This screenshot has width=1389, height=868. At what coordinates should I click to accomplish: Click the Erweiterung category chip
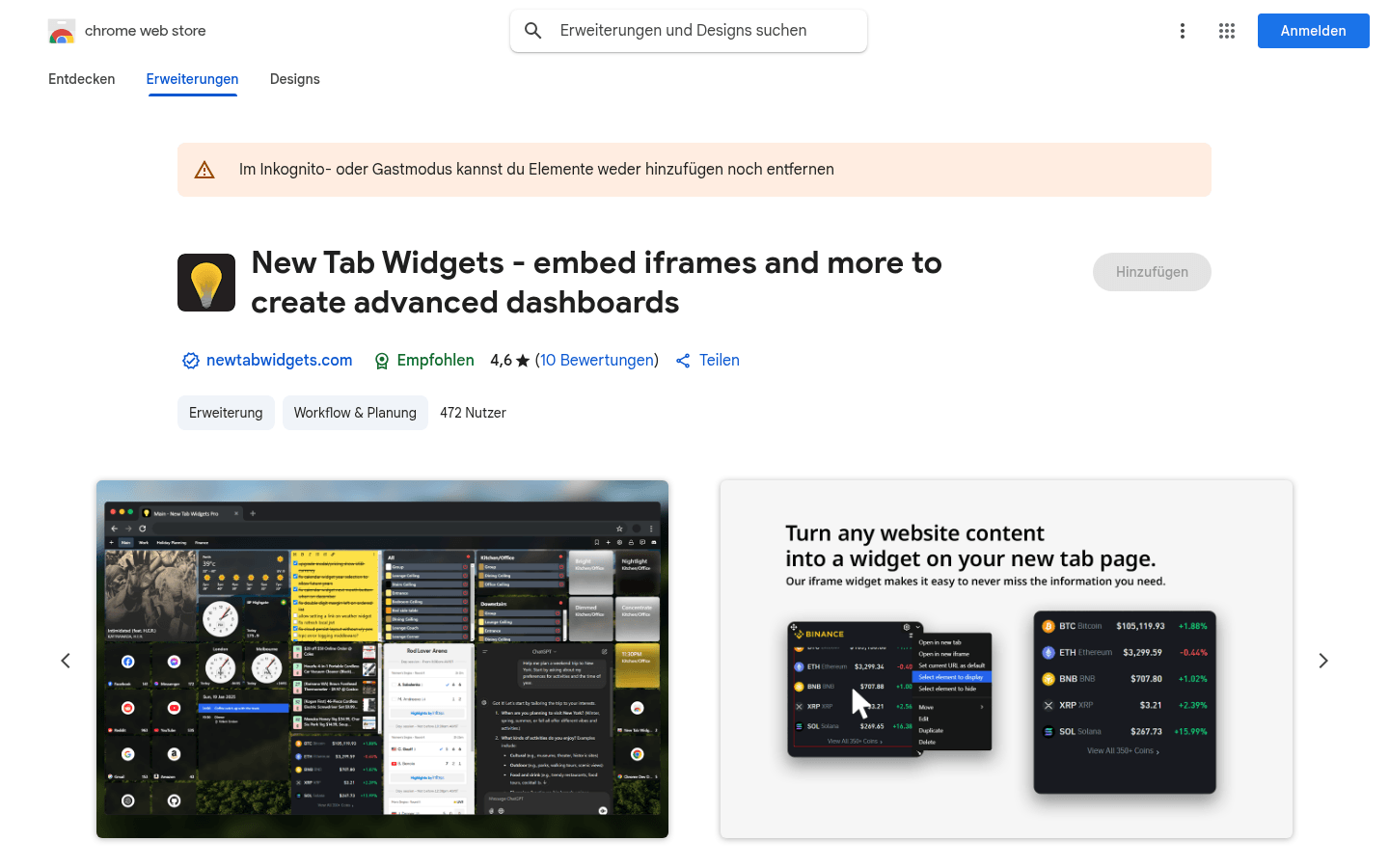226,413
